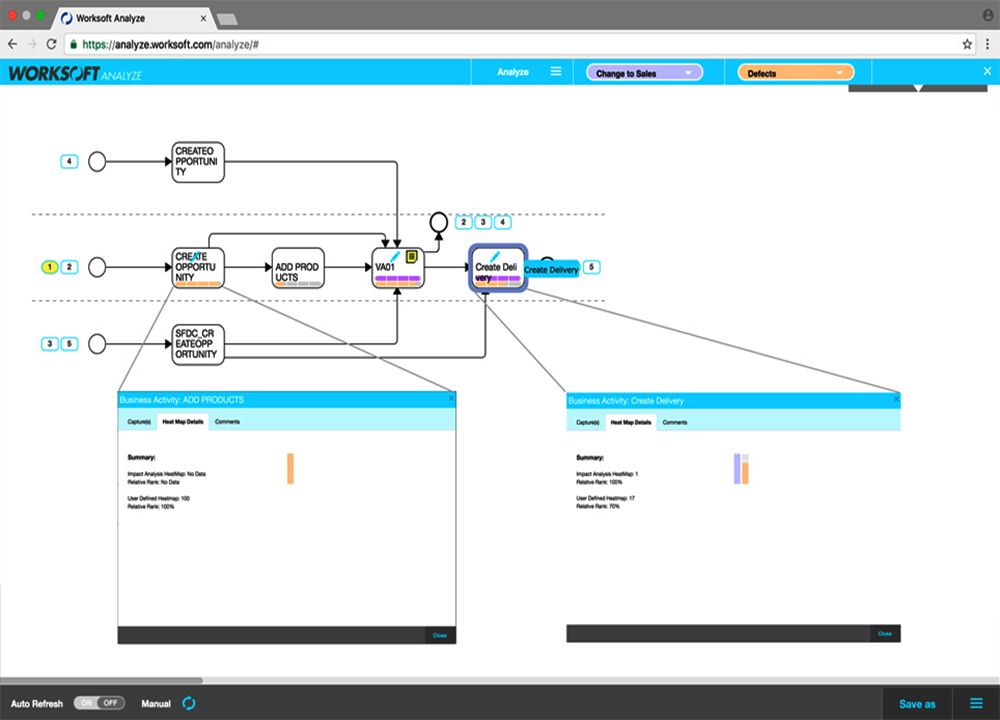The height and width of the screenshot is (720, 1000).
Task: Click the horizontal scrollbar above the footer
Action: (x=101, y=680)
